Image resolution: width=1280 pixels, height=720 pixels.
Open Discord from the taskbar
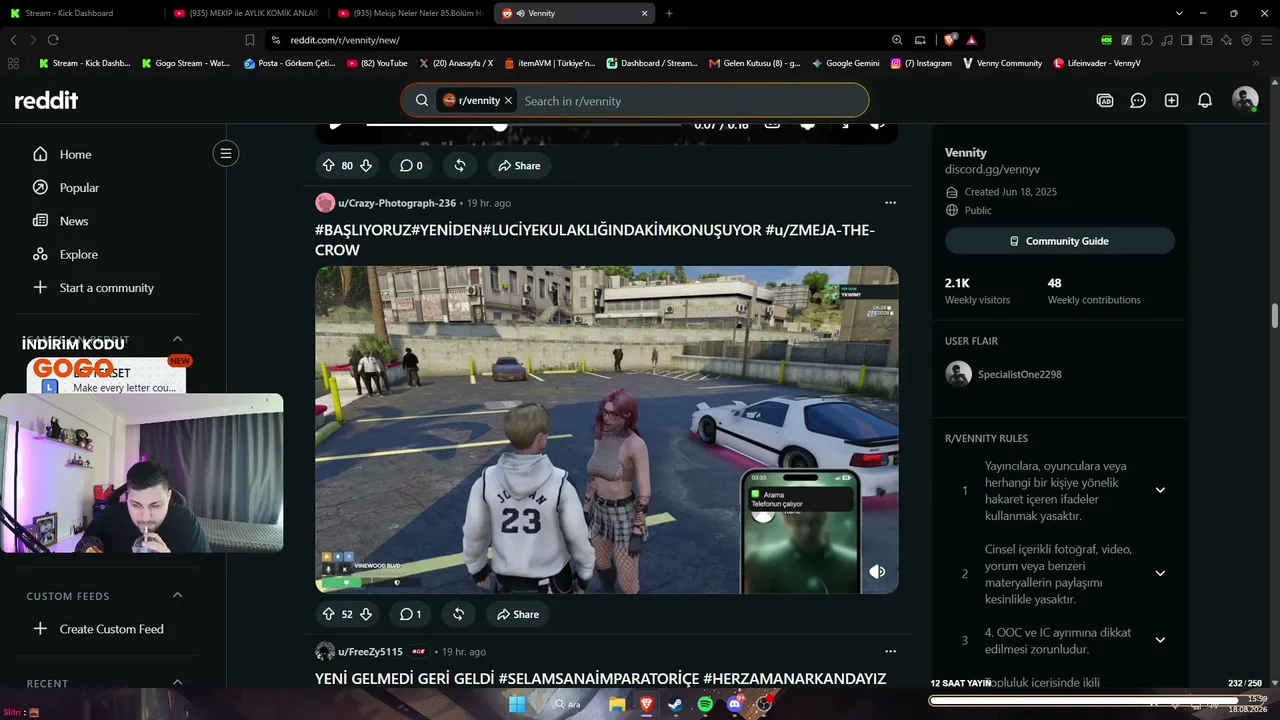[735, 704]
